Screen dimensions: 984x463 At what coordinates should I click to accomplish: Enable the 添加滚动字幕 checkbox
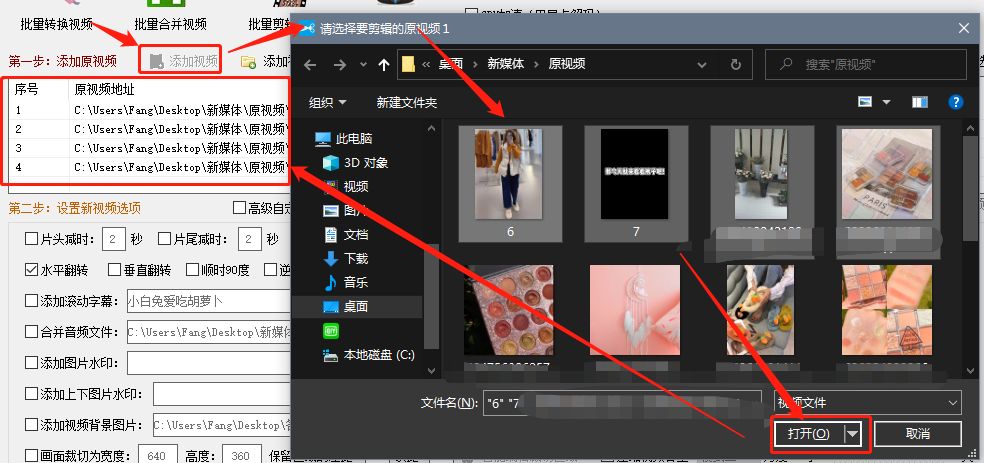(x=31, y=301)
